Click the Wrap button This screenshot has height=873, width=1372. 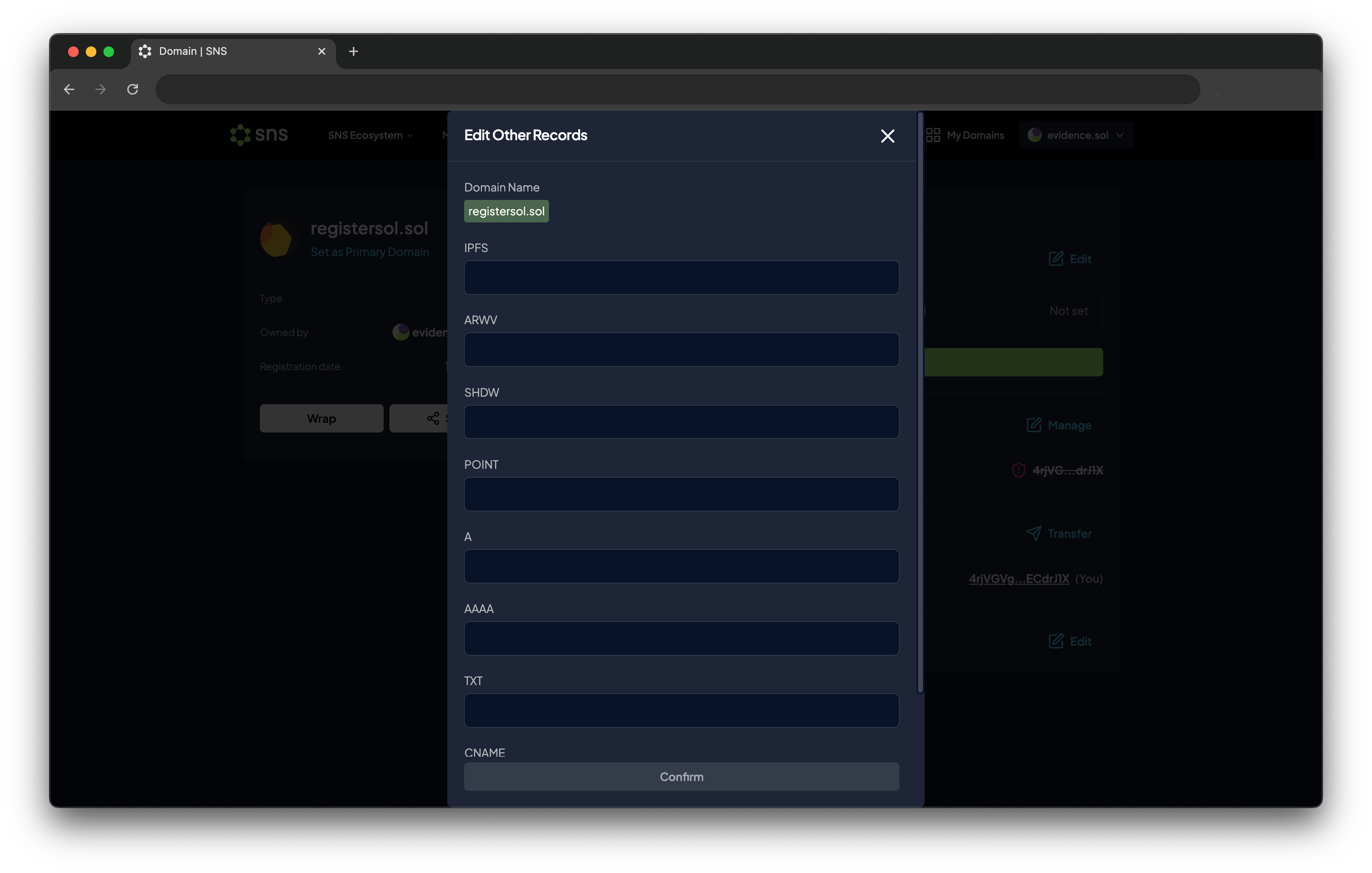[321, 418]
